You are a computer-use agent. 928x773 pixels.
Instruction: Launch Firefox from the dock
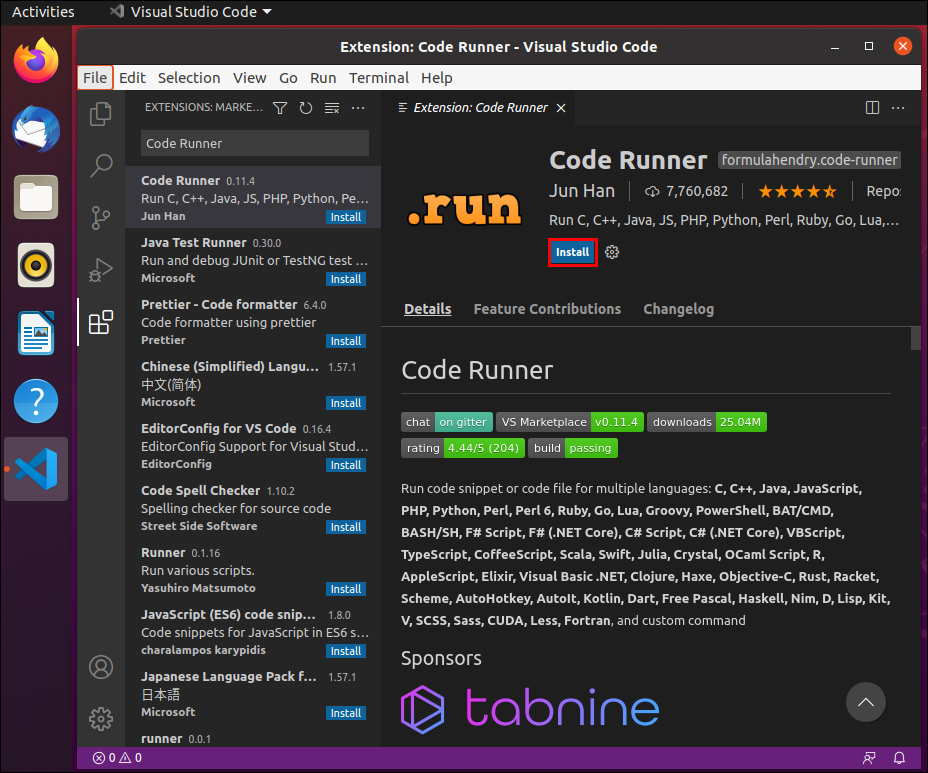tap(36, 60)
